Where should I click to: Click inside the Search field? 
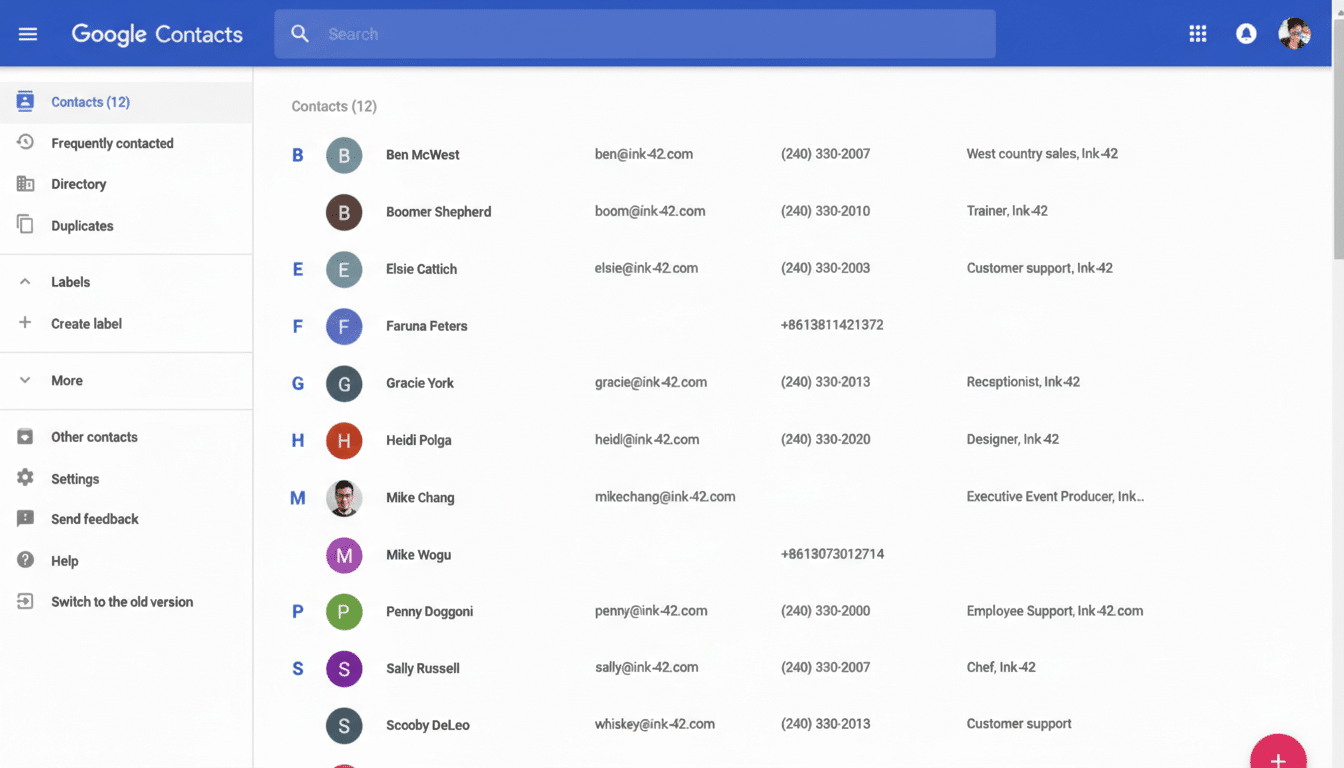635,33
